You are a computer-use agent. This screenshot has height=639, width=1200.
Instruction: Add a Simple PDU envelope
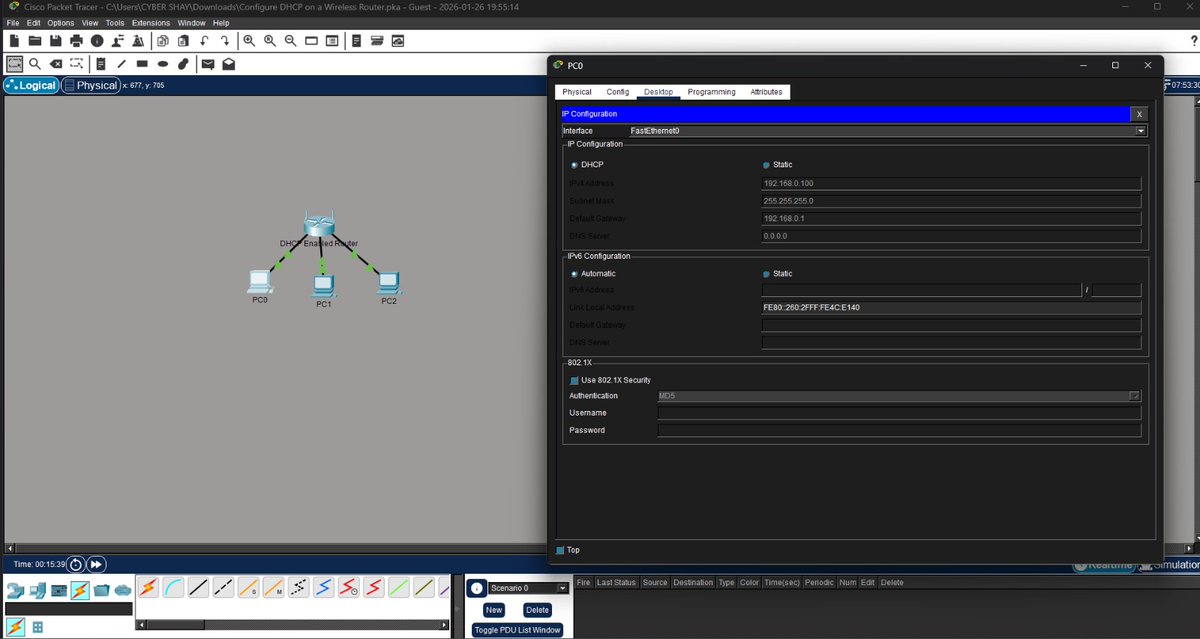208,63
